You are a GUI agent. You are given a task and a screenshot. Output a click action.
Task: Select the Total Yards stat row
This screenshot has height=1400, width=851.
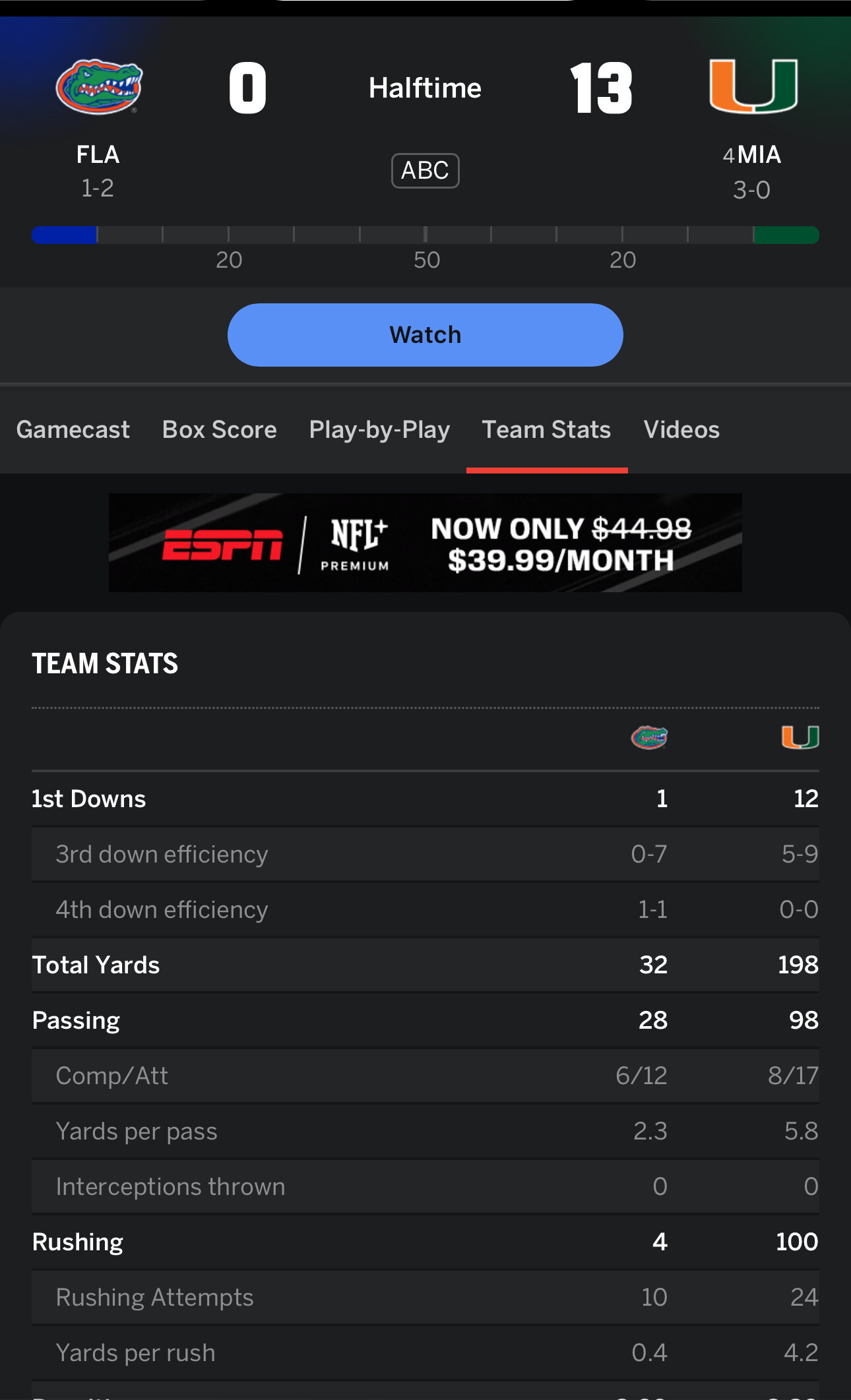(425, 965)
